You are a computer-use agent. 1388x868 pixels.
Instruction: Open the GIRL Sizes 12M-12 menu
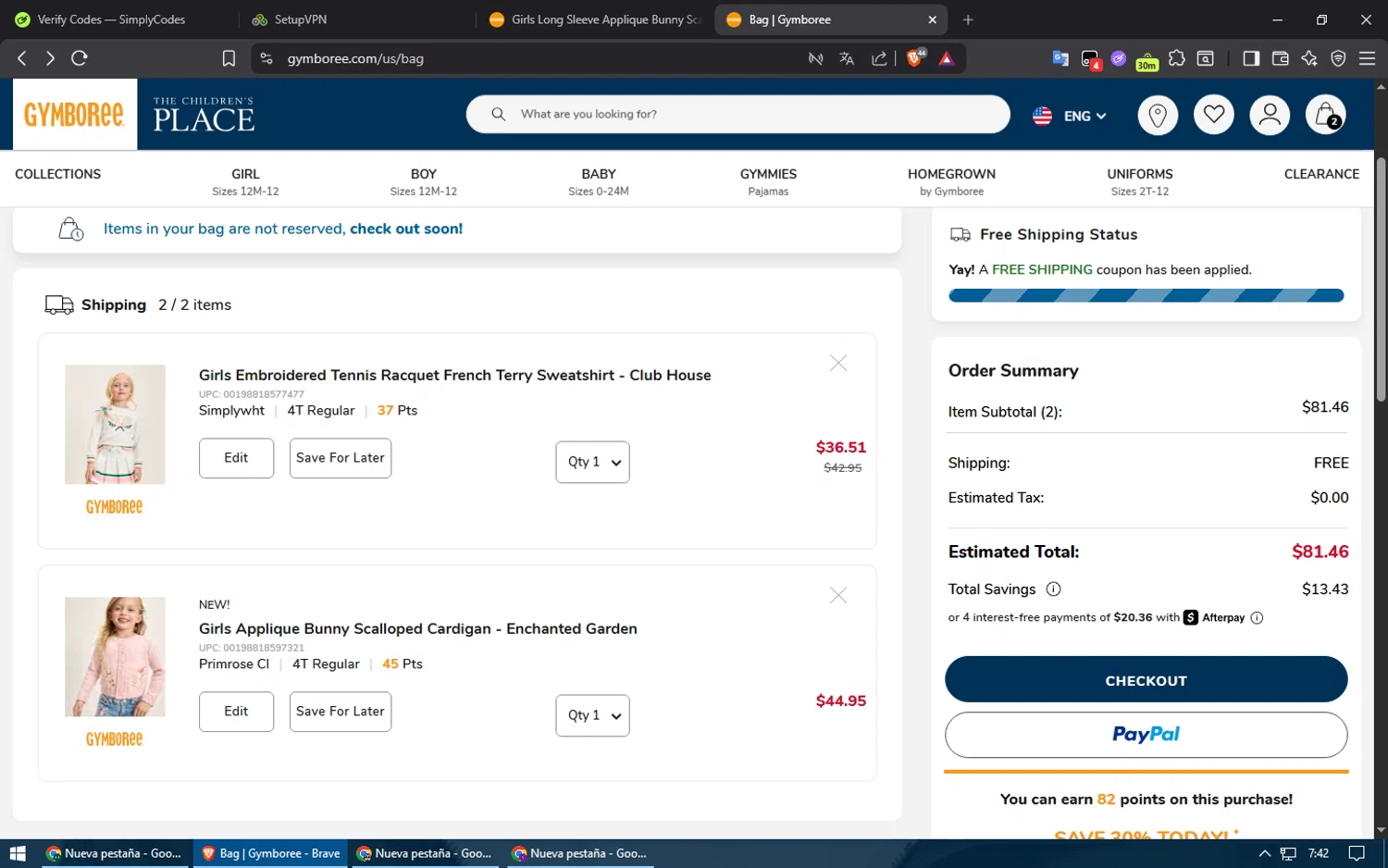(245, 181)
